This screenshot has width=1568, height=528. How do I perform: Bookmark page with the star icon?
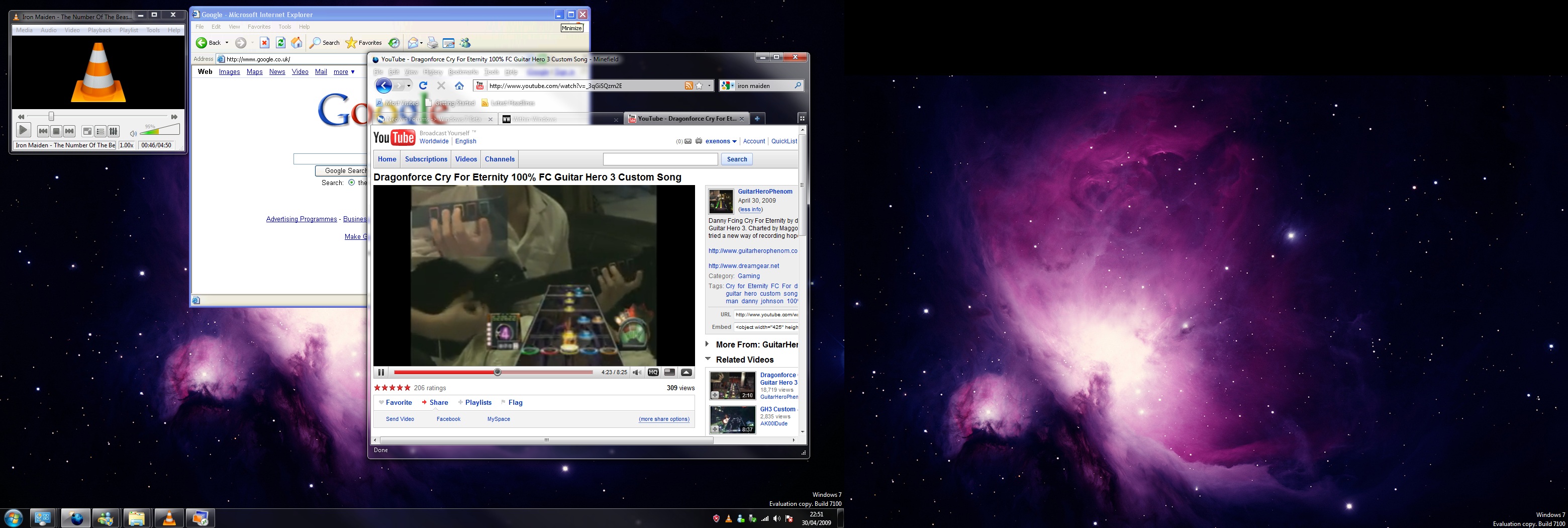point(700,86)
